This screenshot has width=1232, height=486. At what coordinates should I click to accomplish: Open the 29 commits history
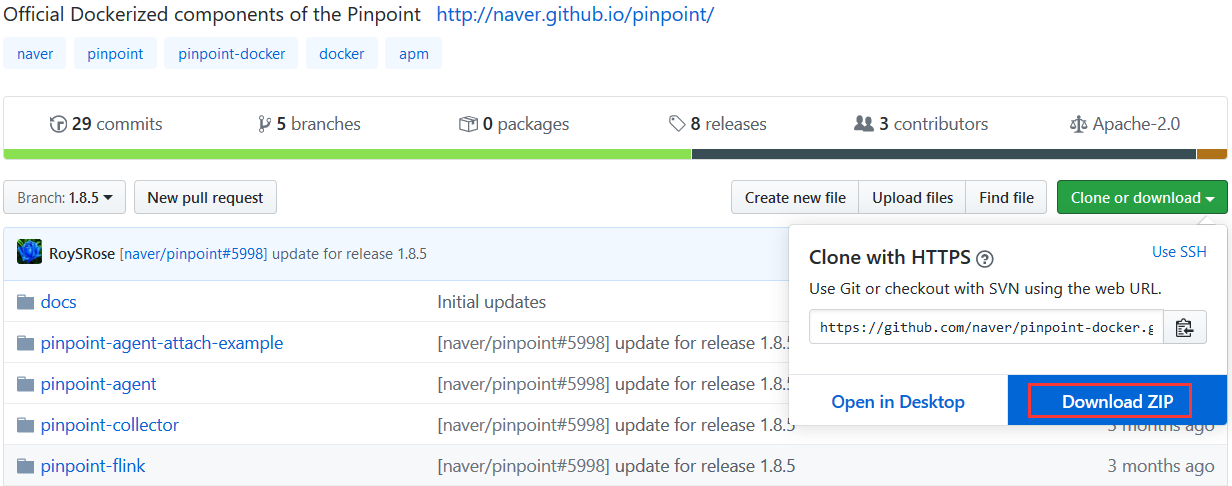(x=106, y=124)
